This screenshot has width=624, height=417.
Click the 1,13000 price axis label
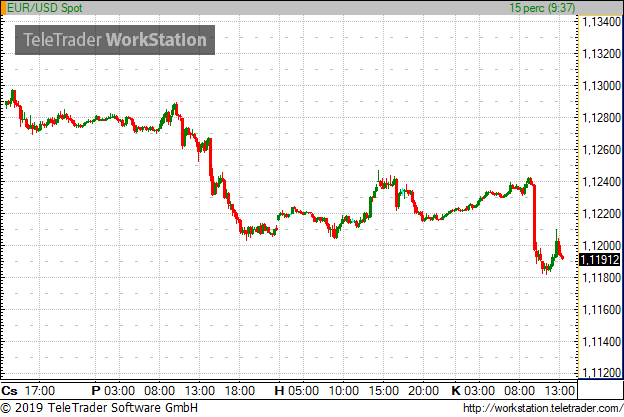tap(601, 86)
